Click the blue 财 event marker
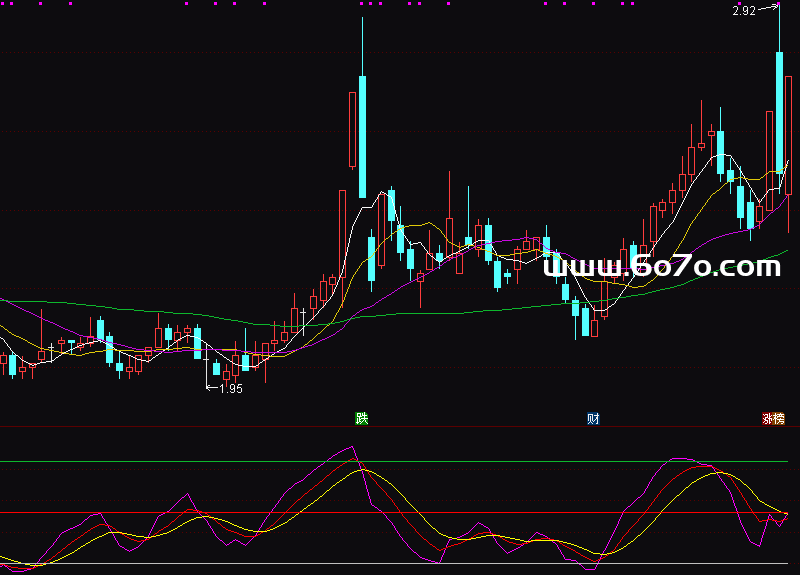Screen dimensions: 800x575 coord(593,418)
